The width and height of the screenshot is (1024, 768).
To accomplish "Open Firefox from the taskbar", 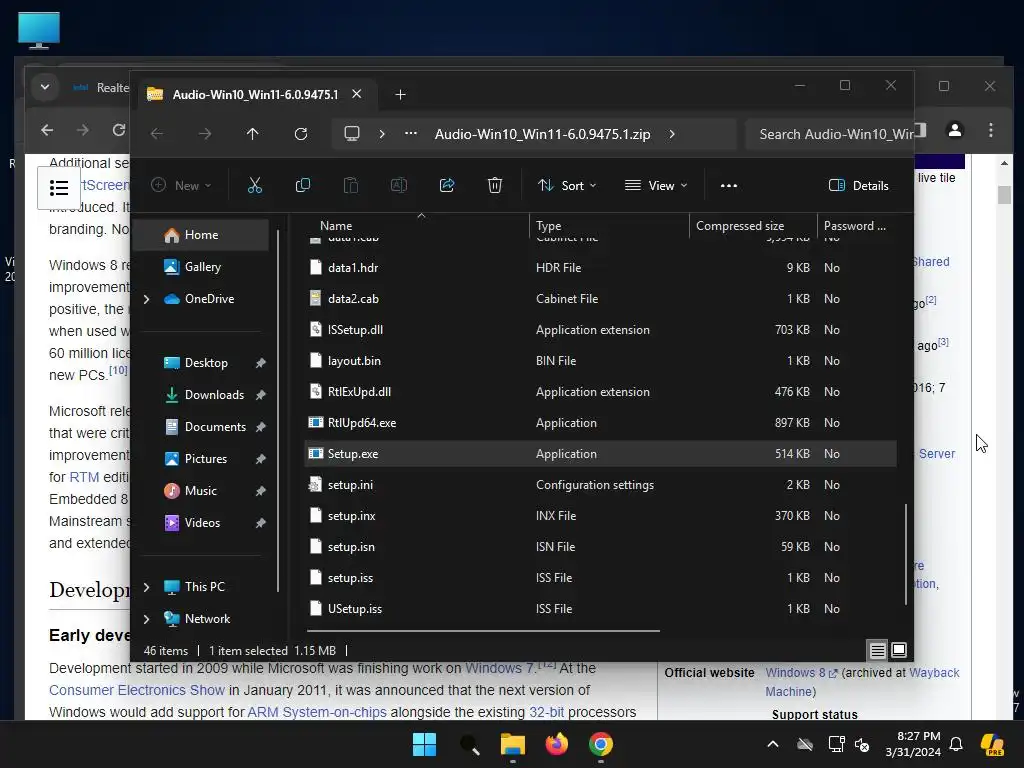I will [x=556, y=744].
